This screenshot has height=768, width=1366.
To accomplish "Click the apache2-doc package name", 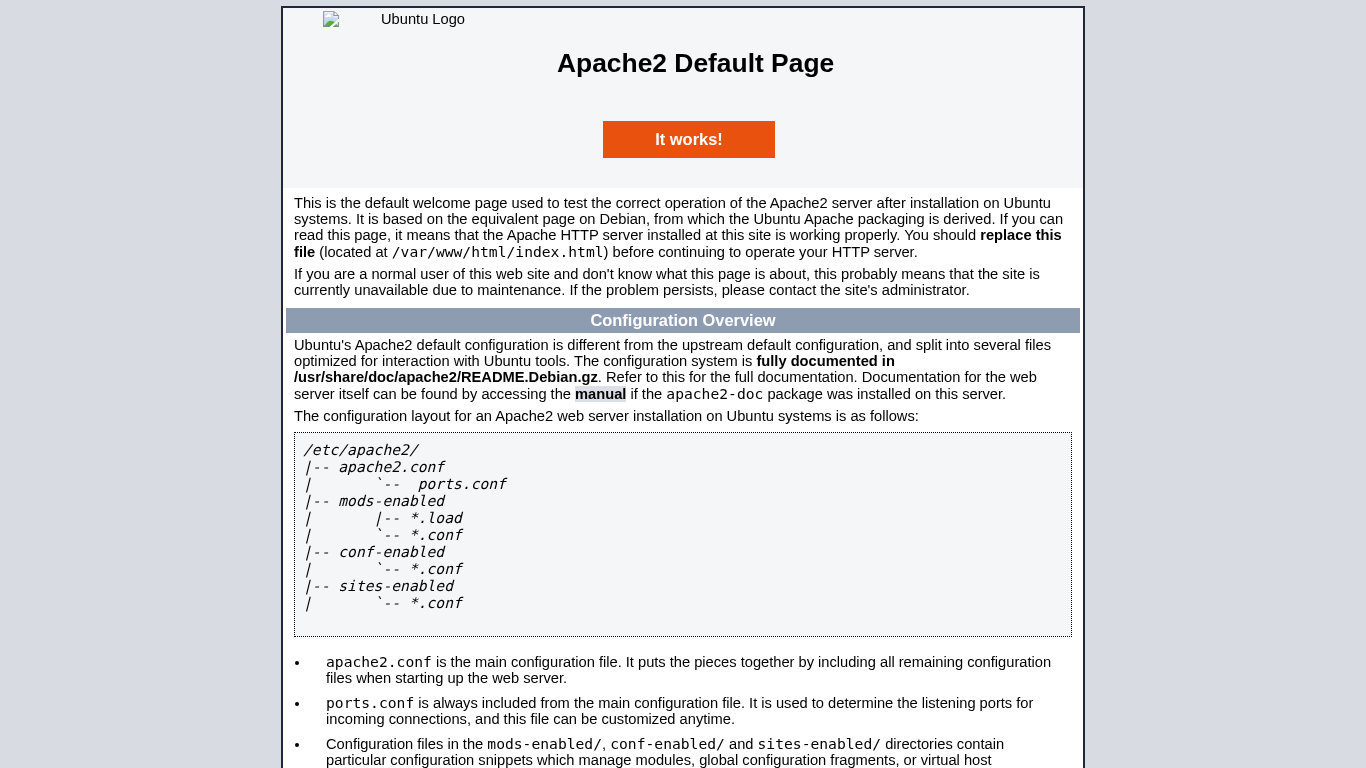I will pyautogui.click(x=715, y=394).
